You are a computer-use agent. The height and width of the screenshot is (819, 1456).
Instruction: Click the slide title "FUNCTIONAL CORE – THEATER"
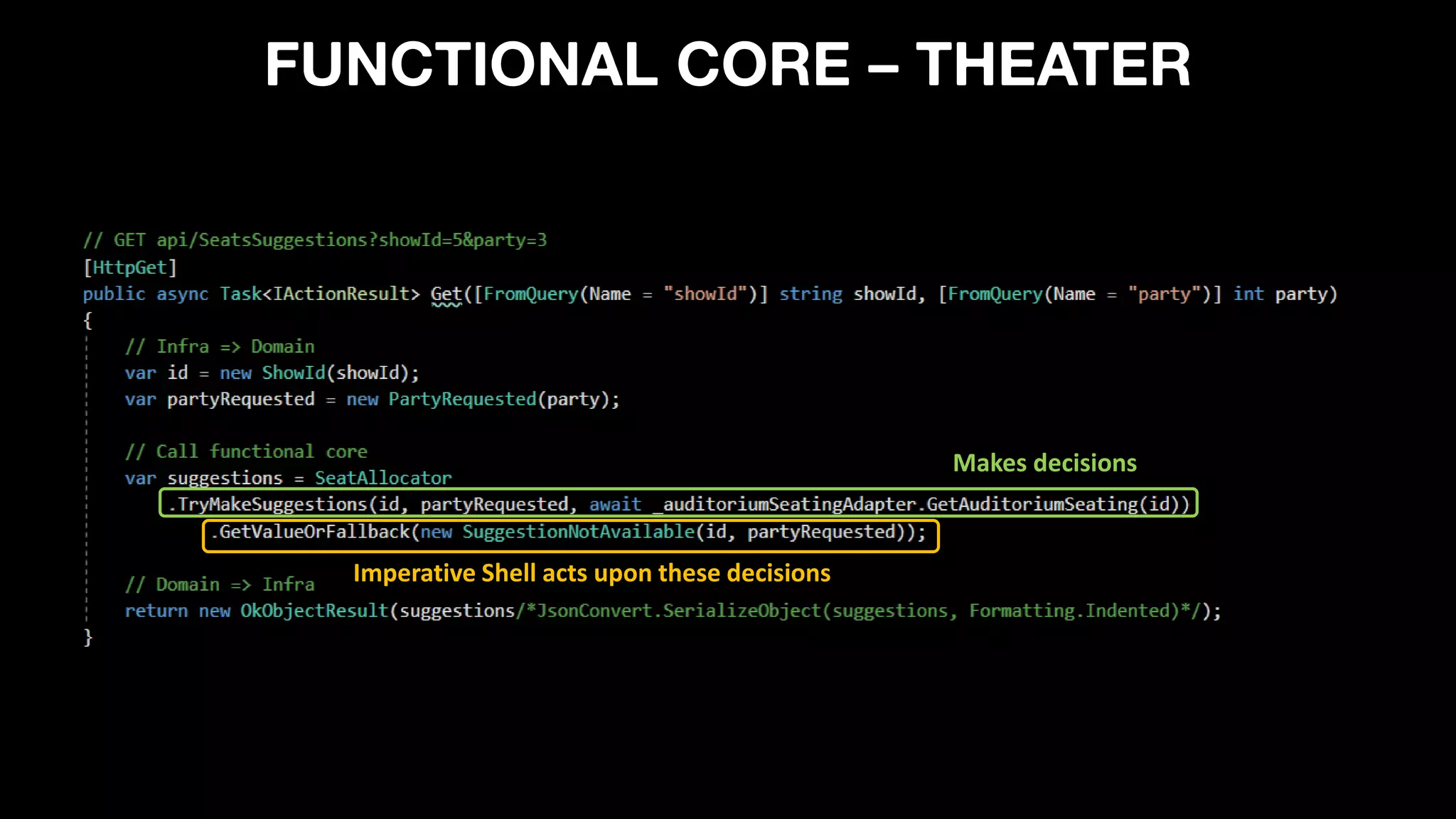click(x=727, y=65)
